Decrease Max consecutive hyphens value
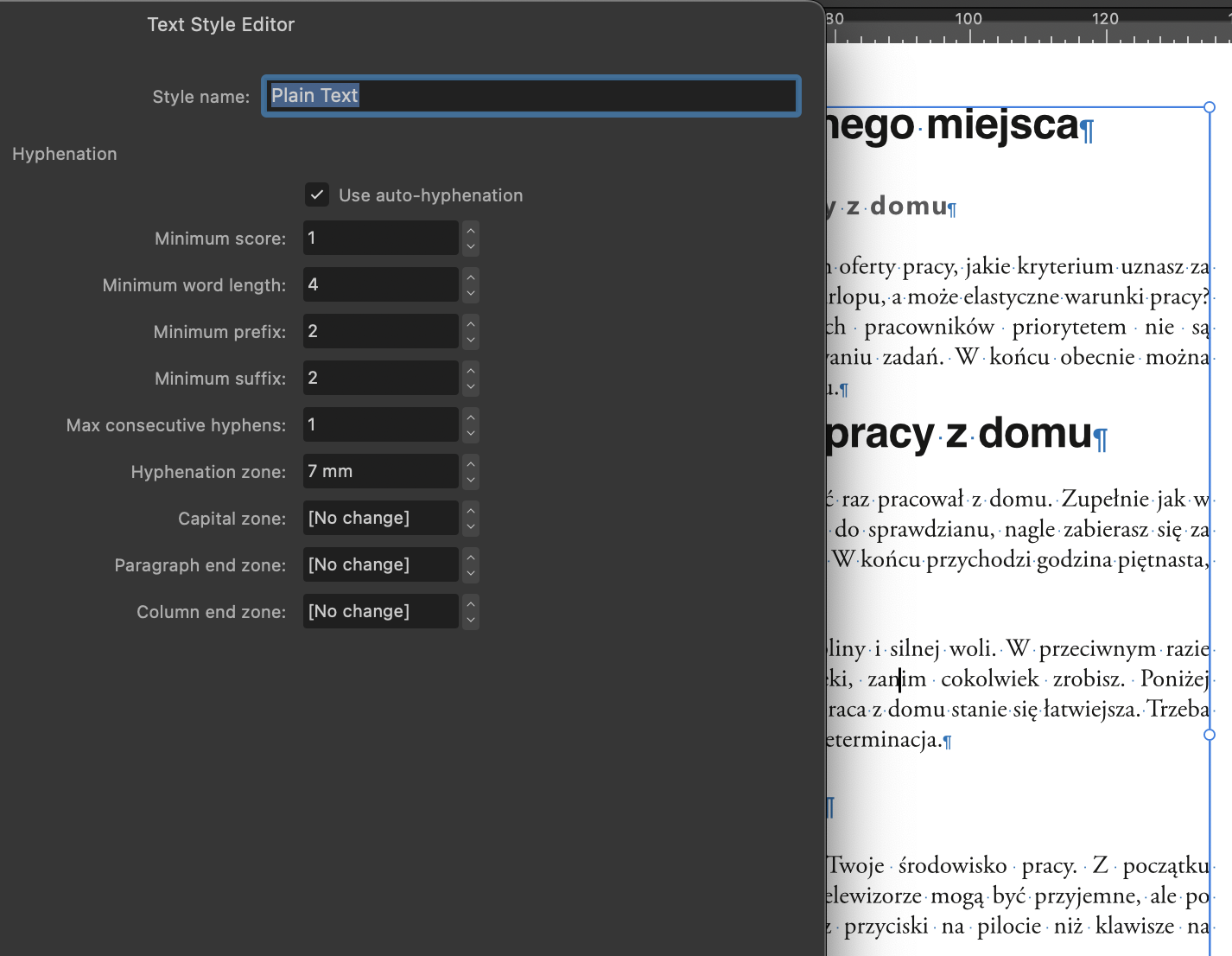Viewport: 1232px width, 956px height. [471, 434]
